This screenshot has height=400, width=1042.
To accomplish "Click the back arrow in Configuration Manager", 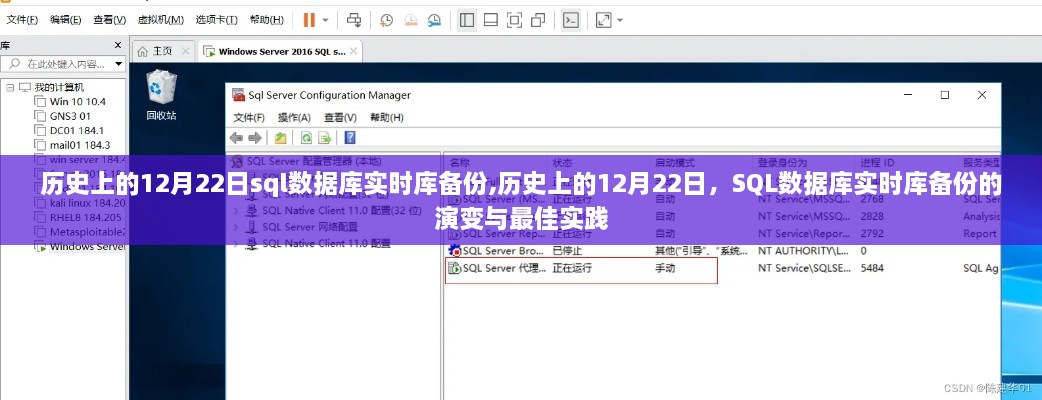I will click(x=237, y=138).
